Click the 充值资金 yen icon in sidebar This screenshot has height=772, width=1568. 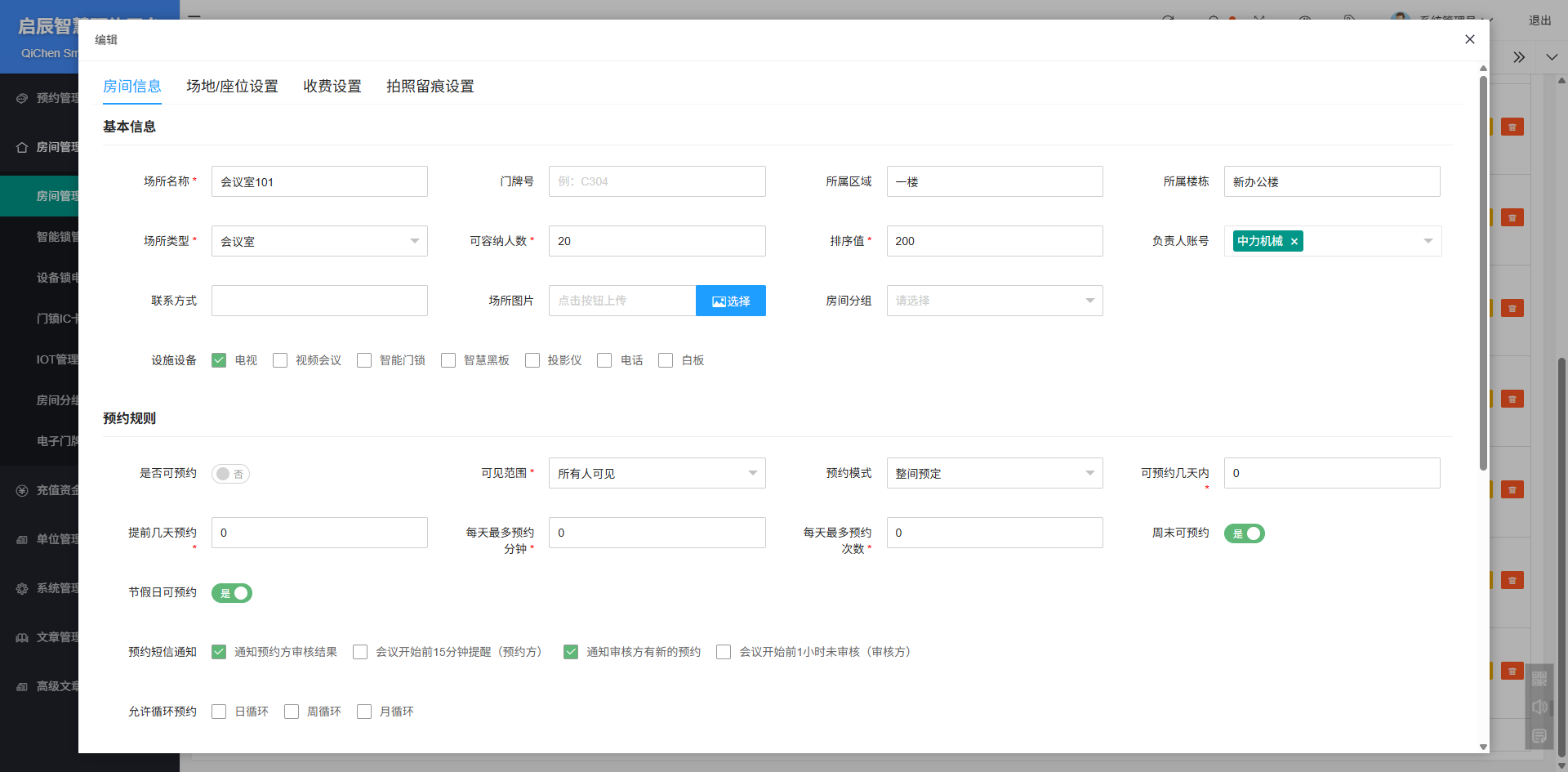(x=22, y=490)
